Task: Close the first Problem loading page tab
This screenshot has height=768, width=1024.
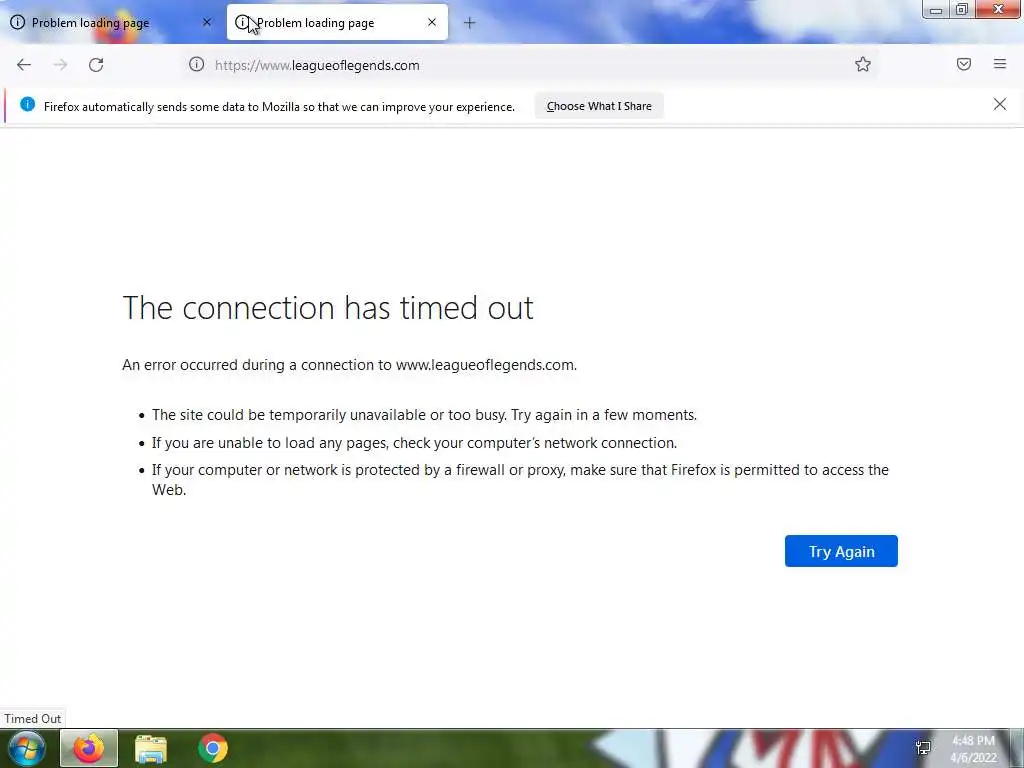Action: [207, 22]
